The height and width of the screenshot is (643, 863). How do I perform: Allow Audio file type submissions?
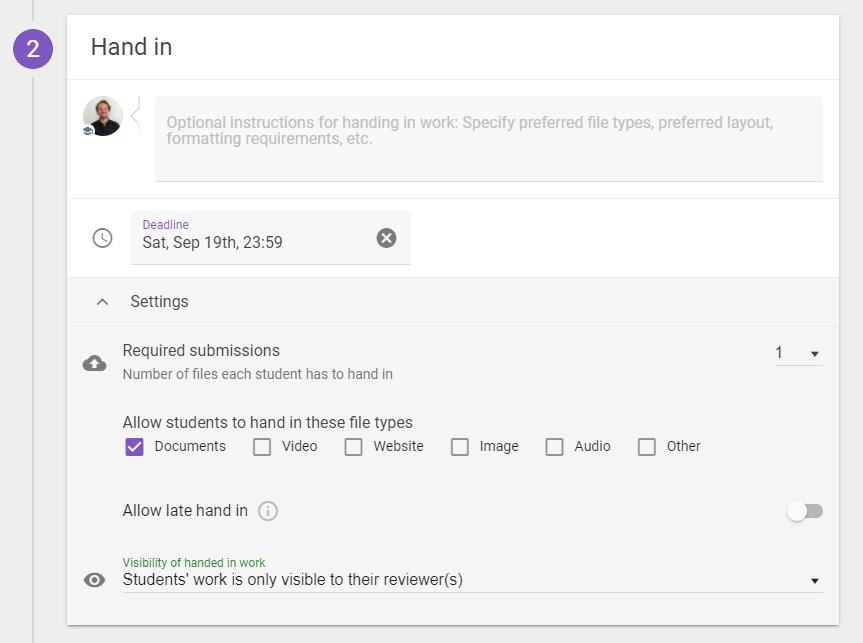pyautogui.click(x=554, y=446)
